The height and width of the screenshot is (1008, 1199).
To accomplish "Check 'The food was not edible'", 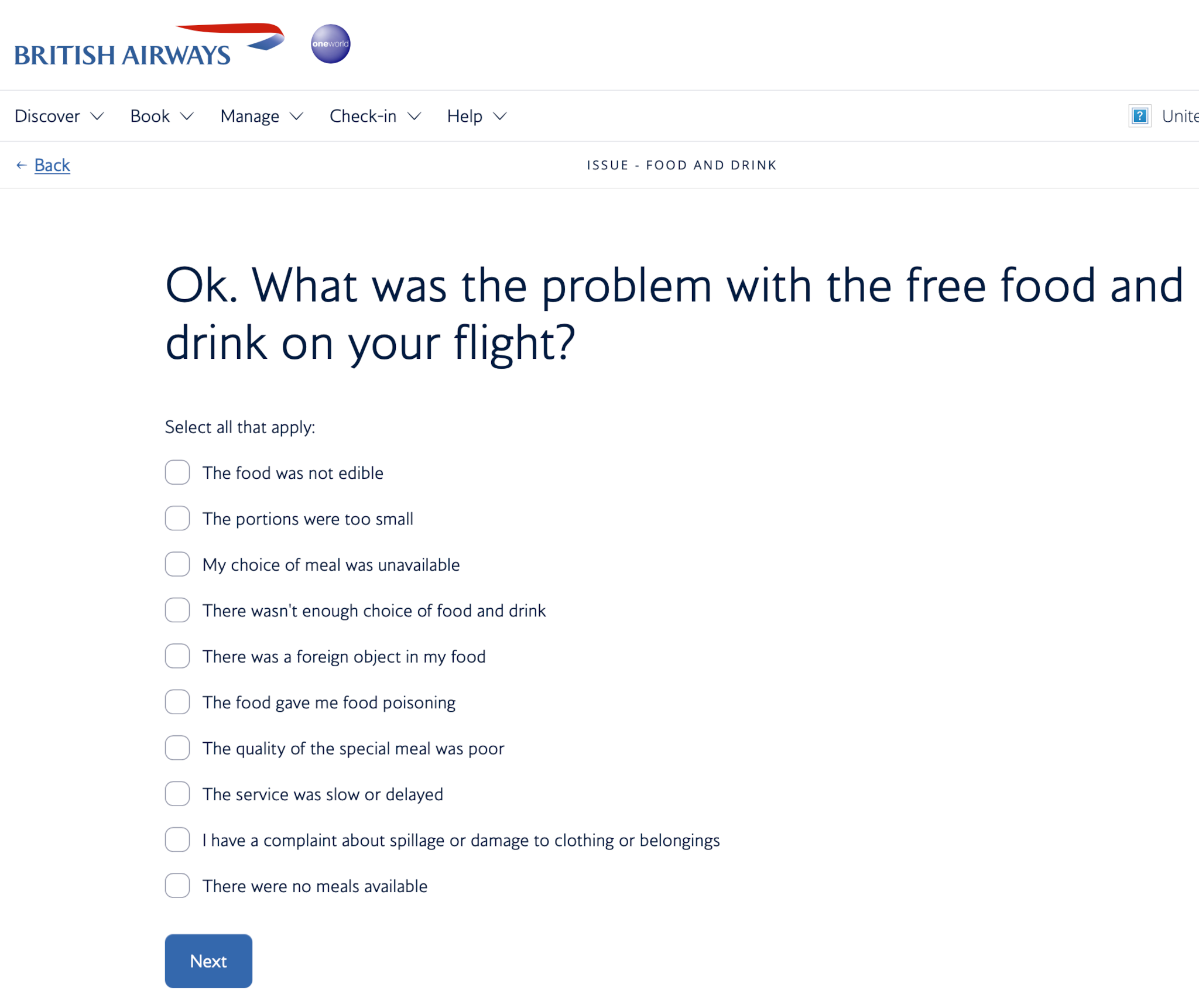I will (x=177, y=472).
